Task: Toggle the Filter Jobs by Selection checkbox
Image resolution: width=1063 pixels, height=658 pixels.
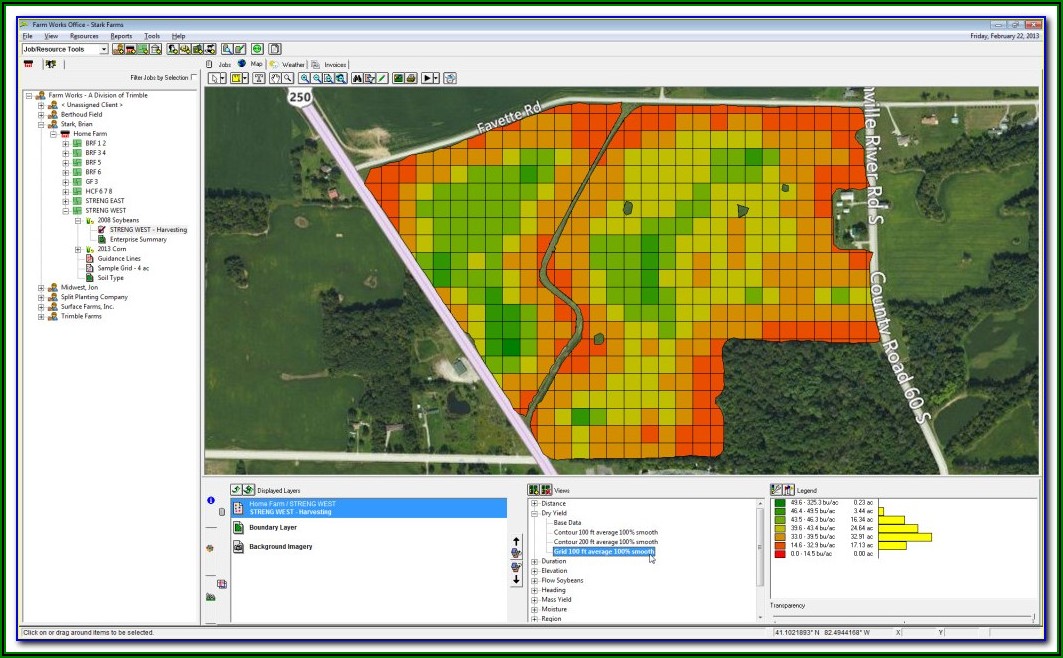Action: [194, 77]
